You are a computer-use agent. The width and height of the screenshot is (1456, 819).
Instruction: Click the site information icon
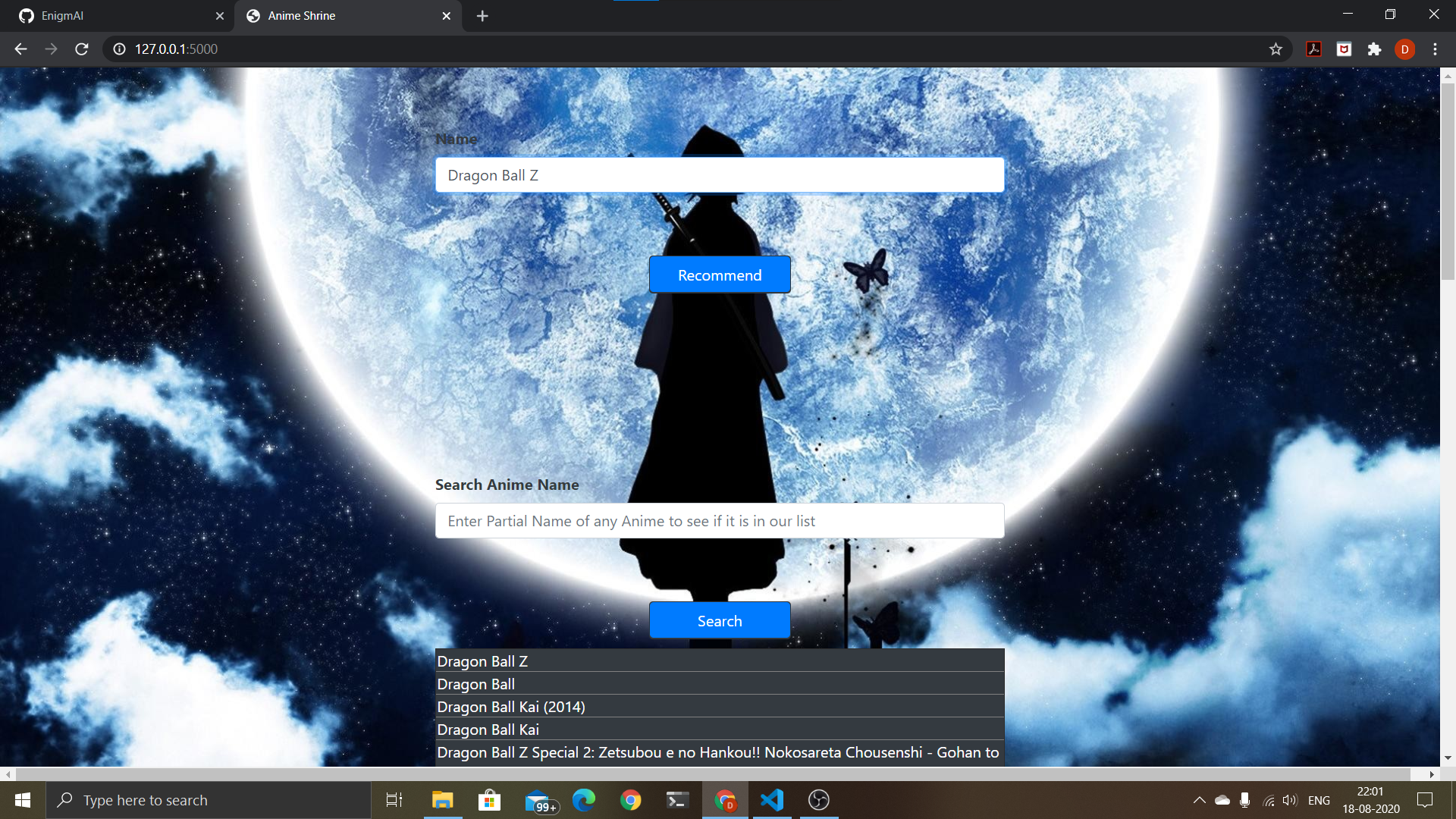119,49
